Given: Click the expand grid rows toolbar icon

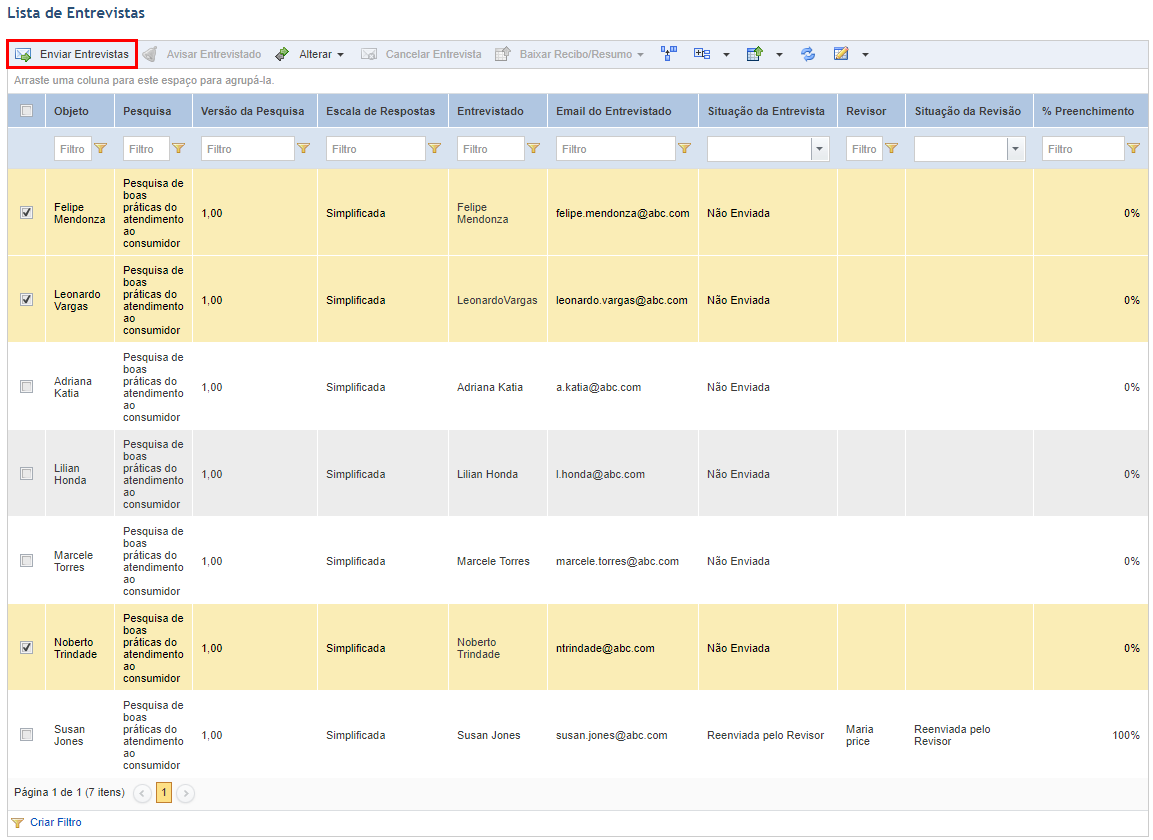Looking at the screenshot, I should tap(702, 54).
